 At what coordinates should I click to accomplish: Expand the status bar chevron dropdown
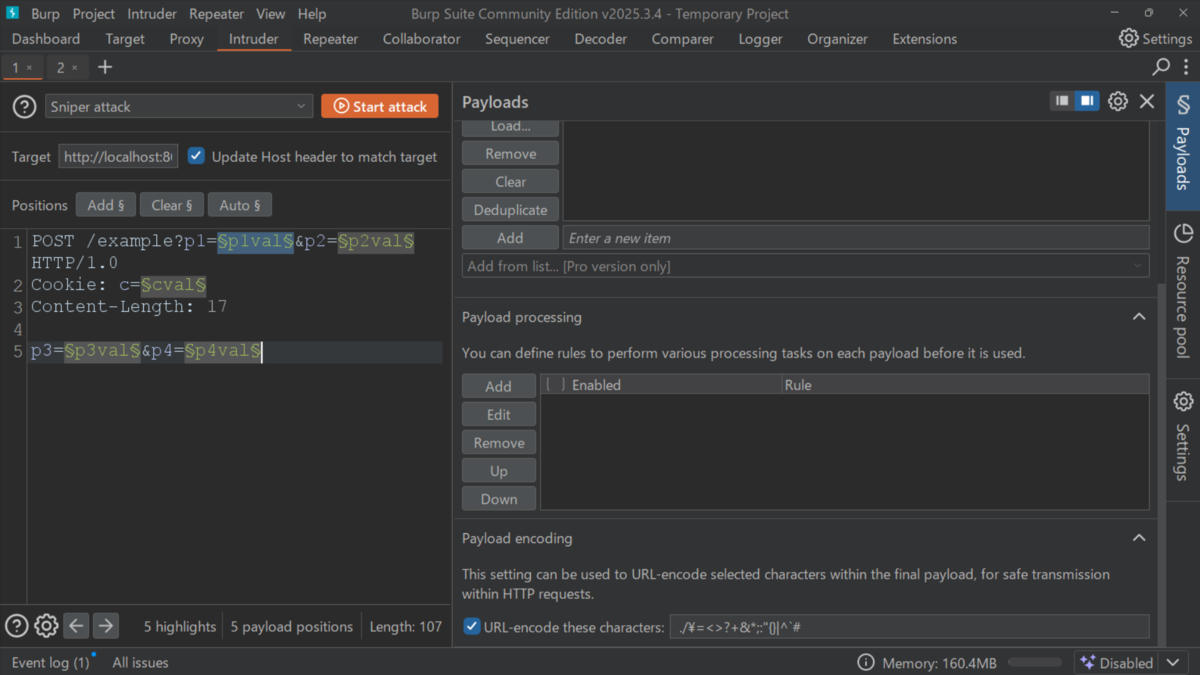(x=1175, y=663)
